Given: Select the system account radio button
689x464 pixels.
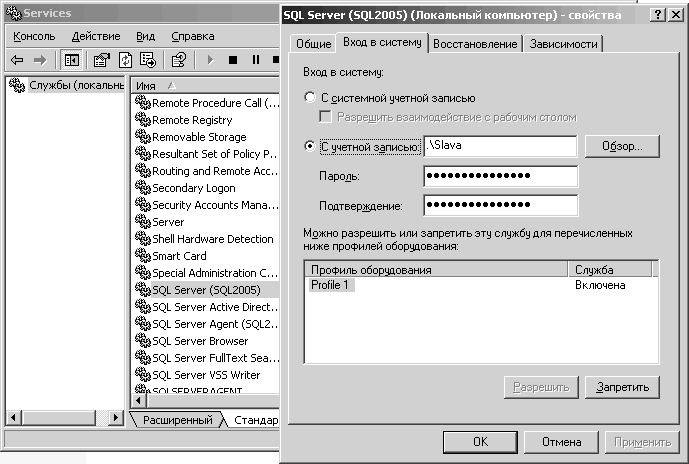Looking at the screenshot, I should pos(309,98).
